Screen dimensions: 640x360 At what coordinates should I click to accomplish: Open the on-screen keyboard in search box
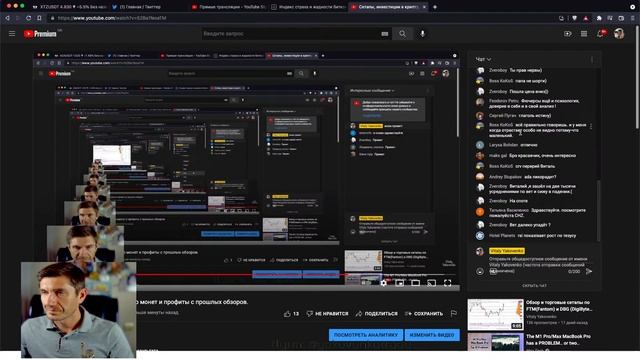pos(384,34)
